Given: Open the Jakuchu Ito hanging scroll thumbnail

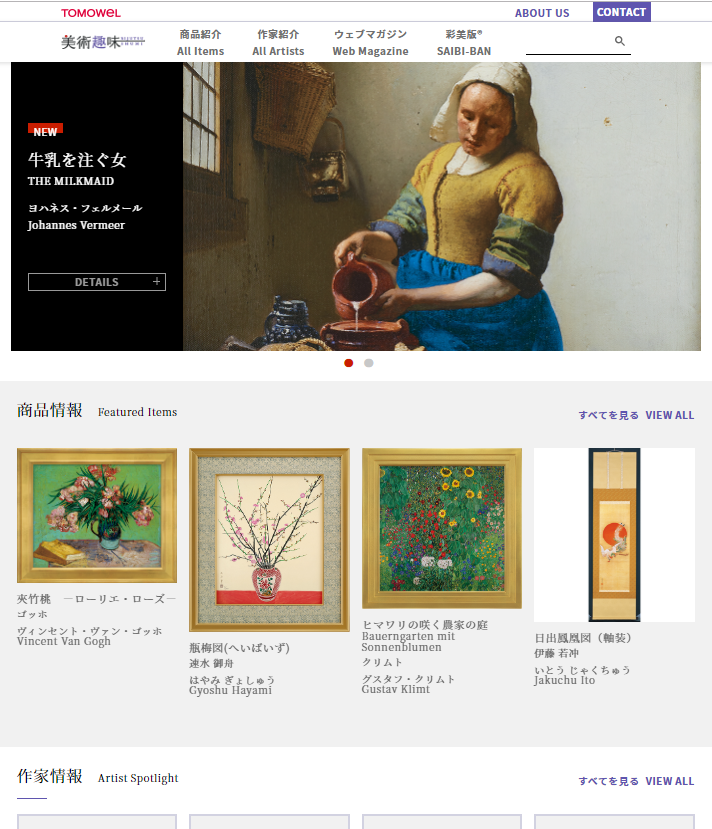Looking at the screenshot, I should tap(614, 535).
